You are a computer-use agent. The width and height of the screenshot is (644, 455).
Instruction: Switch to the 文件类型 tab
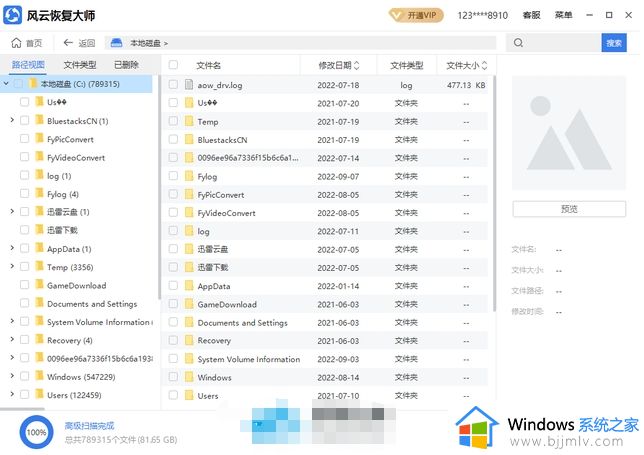click(80, 64)
